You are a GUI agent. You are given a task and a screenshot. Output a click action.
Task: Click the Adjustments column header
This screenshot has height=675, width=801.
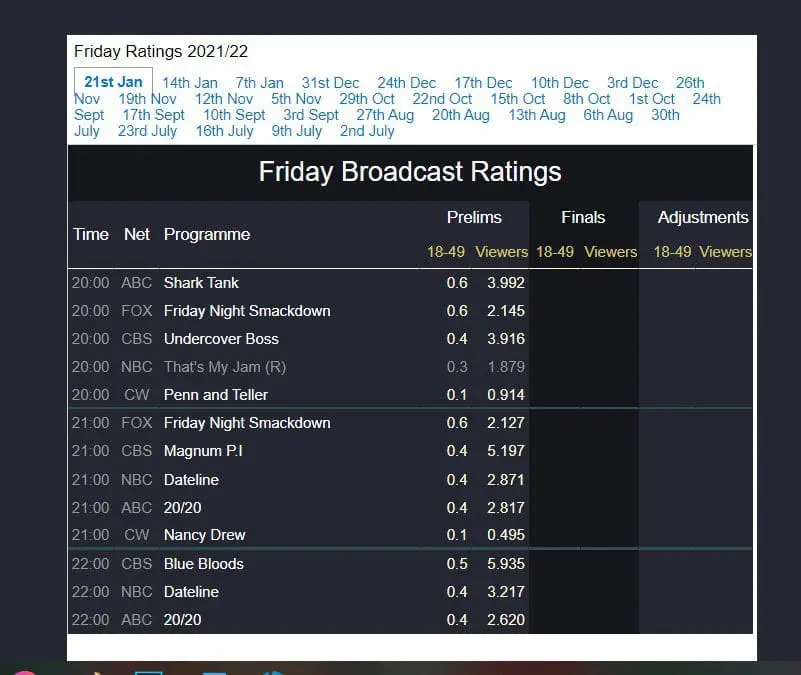pyautogui.click(x=702, y=217)
